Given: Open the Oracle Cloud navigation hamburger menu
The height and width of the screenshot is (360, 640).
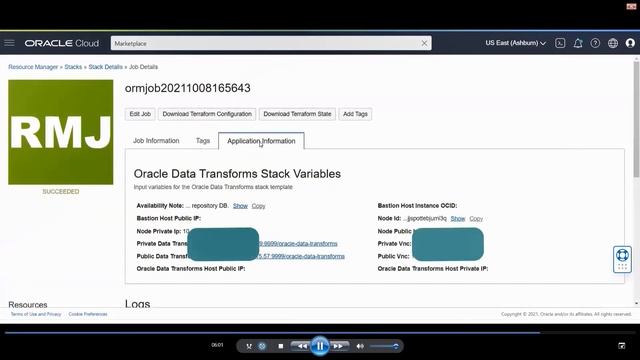Looking at the screenshot, I should 9,43.
